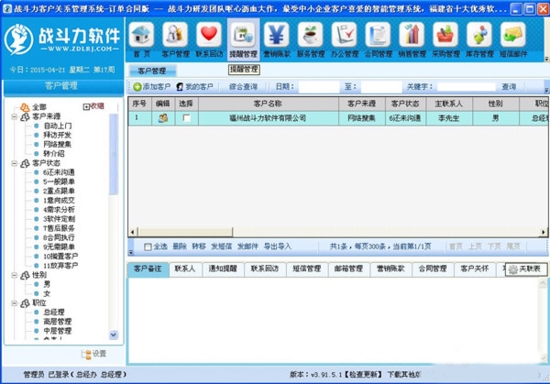Click the start date input field
The height and width of the screenshot is (384, 550).
(319, 87)
